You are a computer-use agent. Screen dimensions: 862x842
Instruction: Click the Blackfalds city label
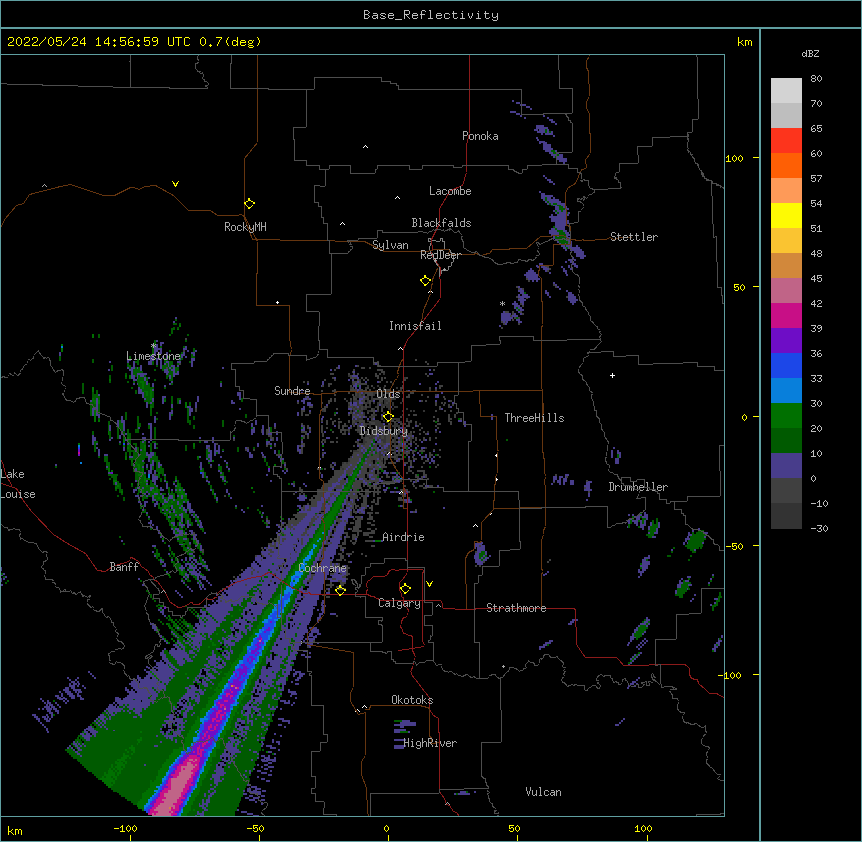[441, 223]
